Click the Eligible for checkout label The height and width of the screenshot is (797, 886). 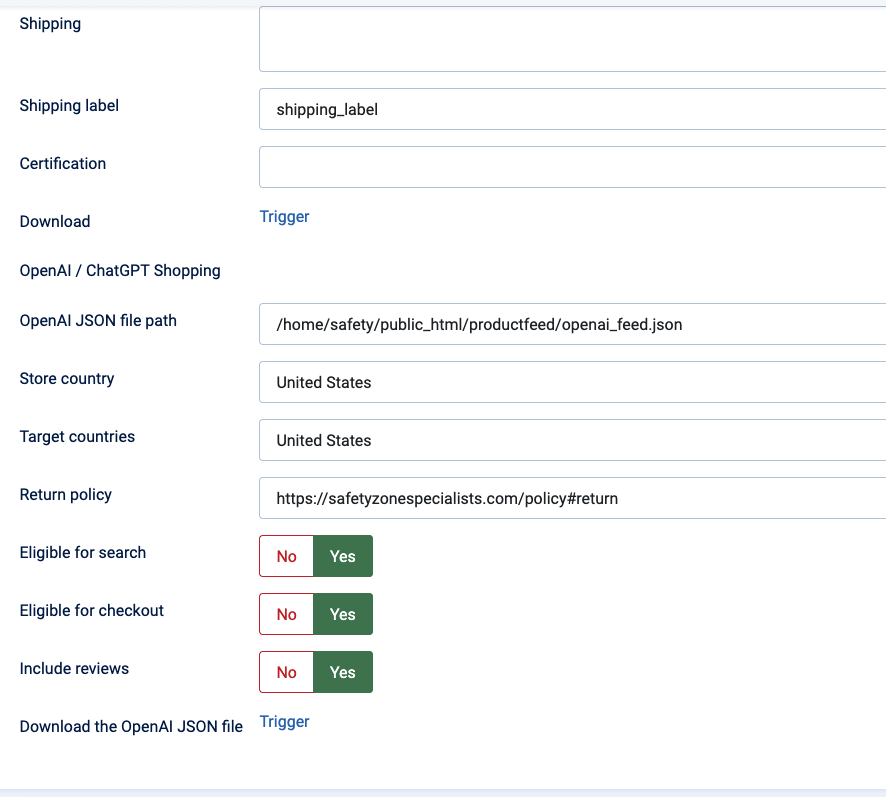92,610
